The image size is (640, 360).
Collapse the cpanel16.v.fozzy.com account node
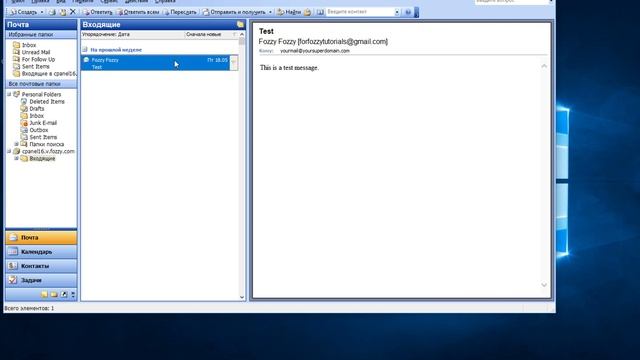coord(9,151)
